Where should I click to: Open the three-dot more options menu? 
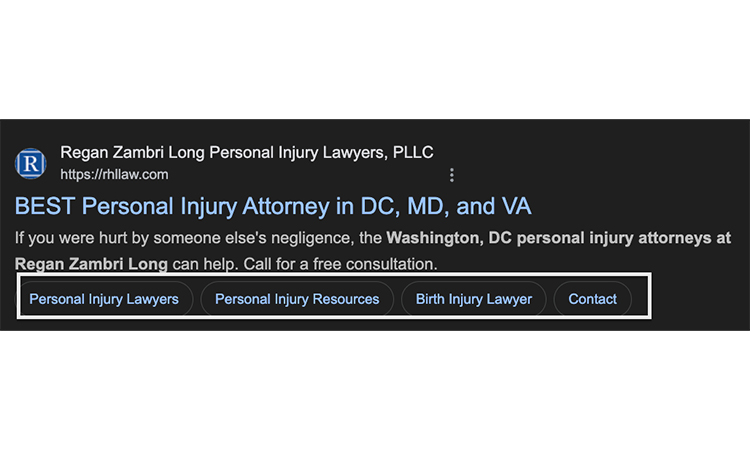(x=452, y=175)
